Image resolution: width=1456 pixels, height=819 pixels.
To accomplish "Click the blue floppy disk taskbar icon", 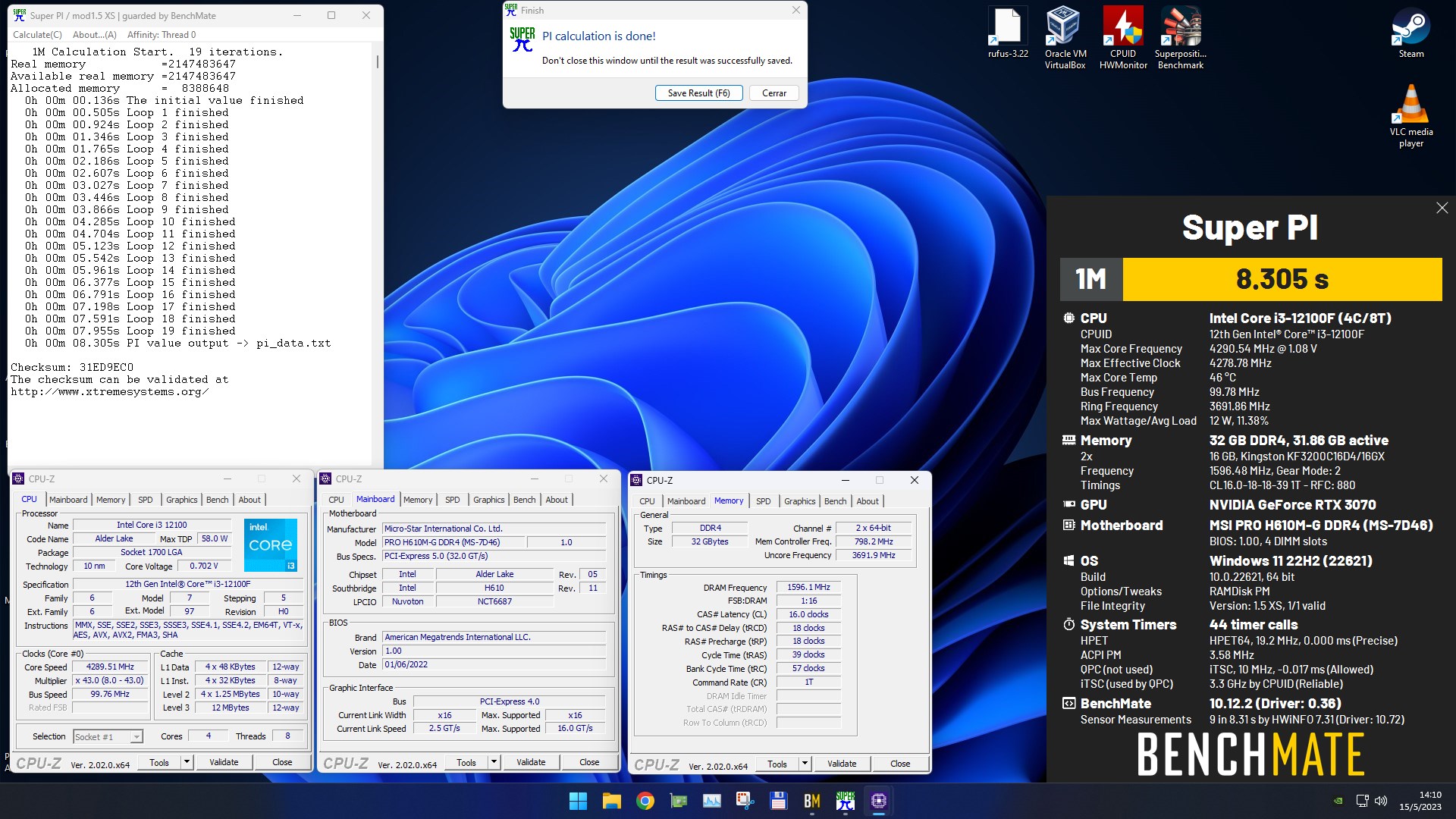I will pos(778,801).
